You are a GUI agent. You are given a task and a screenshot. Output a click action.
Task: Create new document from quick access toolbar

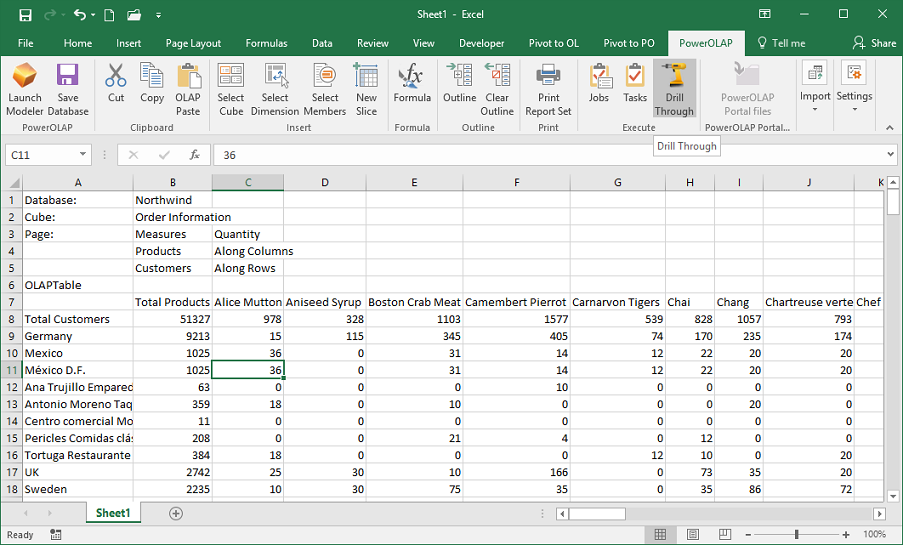[109, 15]
